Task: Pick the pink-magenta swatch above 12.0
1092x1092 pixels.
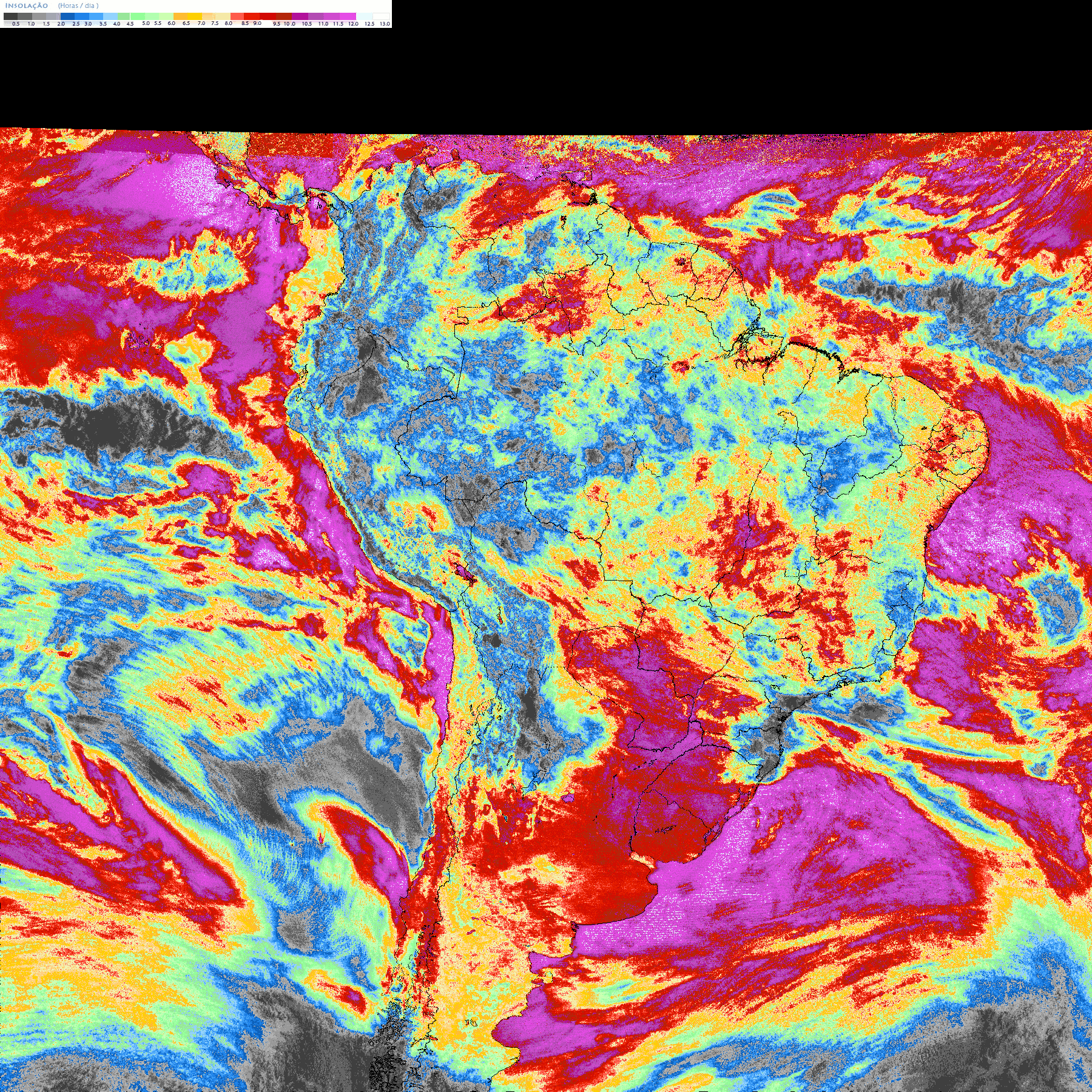Action: click(348, 16)
